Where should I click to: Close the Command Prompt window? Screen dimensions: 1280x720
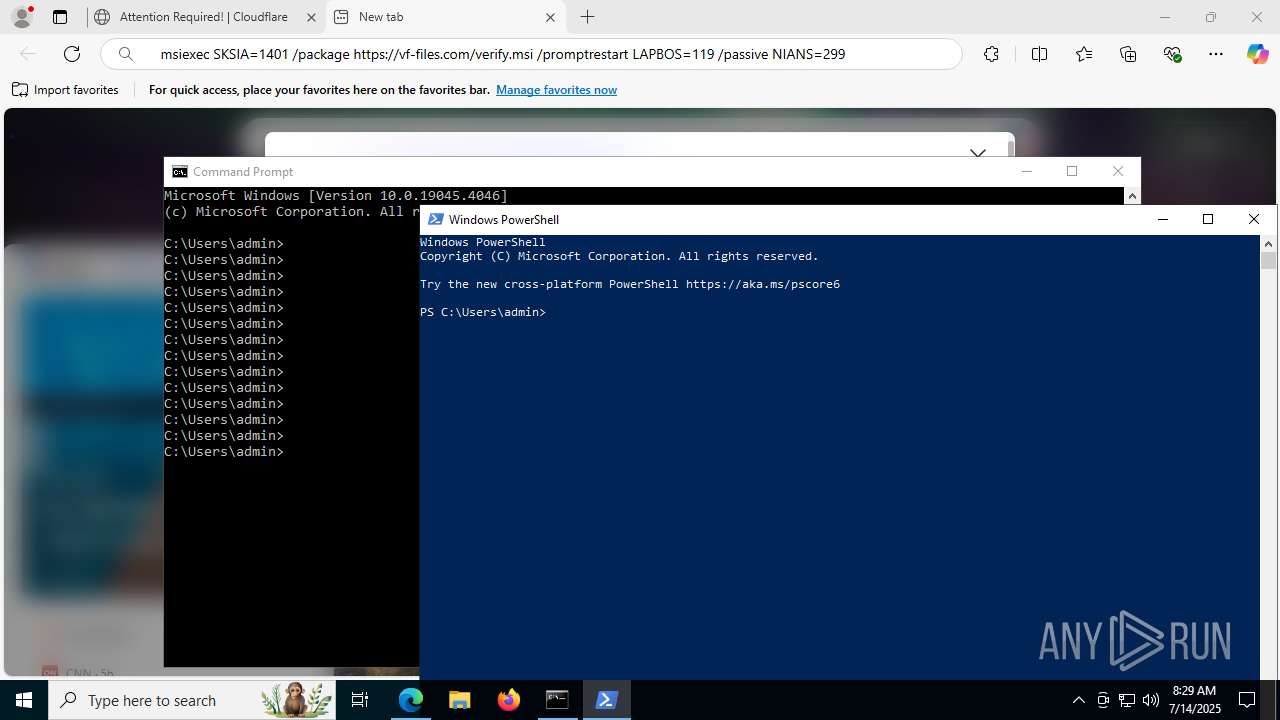[x=1118, y=171]
